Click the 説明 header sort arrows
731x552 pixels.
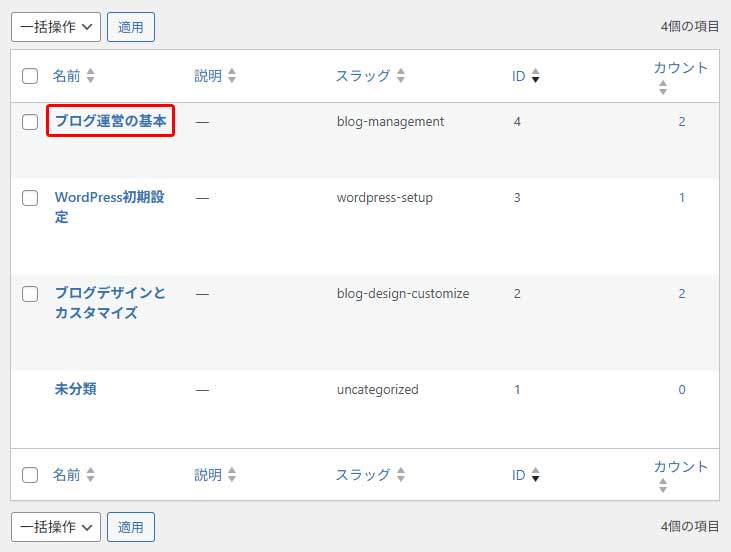232,76
